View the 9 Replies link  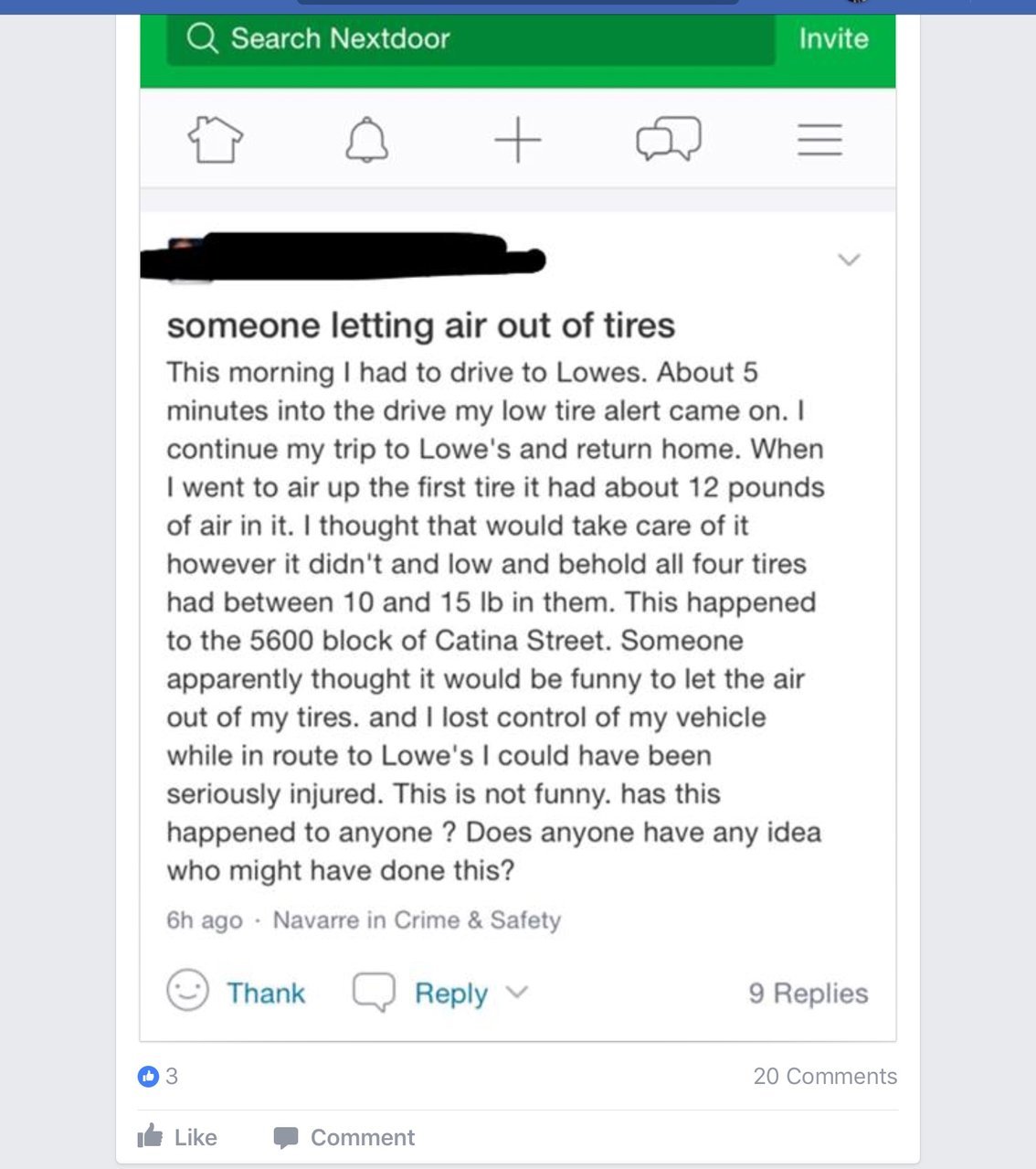(x=809, y=993)
